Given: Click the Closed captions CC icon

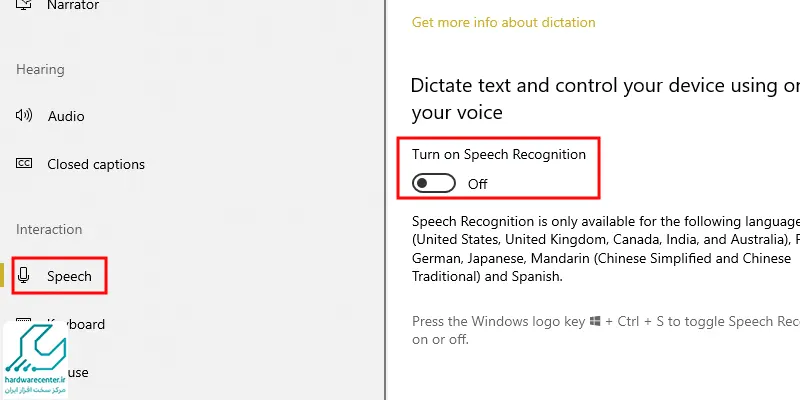Looking at the screenshot, I should [25, 164].
